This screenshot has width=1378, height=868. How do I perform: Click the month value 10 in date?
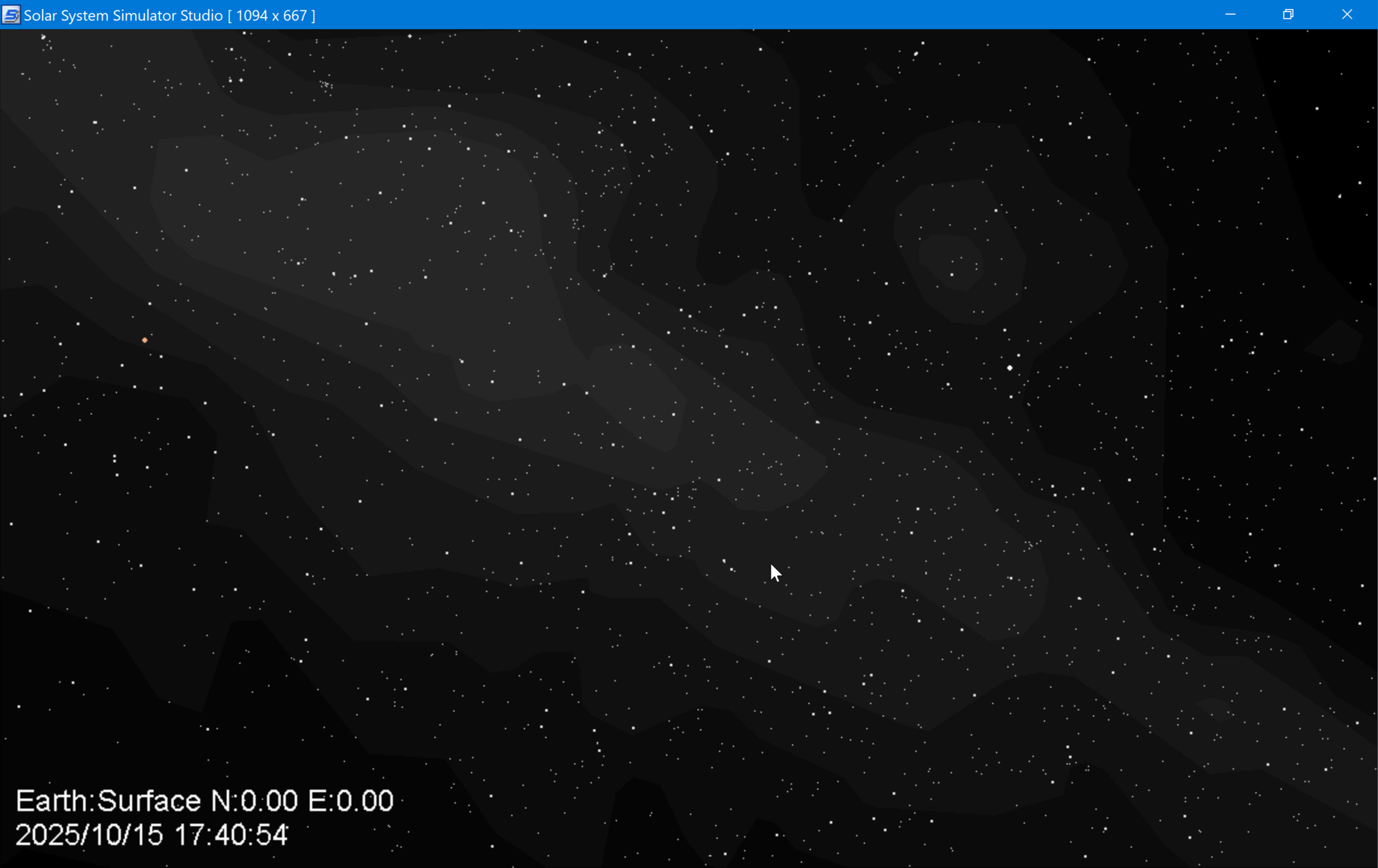pos(108,835)
